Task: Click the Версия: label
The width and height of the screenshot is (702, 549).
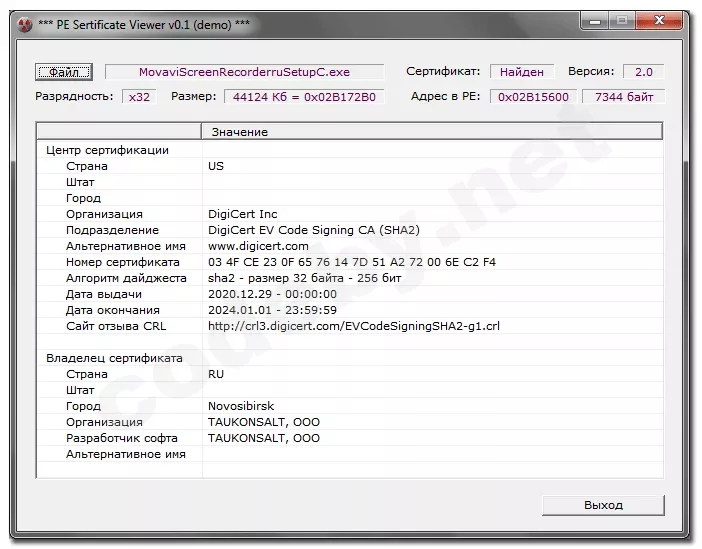Action: [591, 71]
